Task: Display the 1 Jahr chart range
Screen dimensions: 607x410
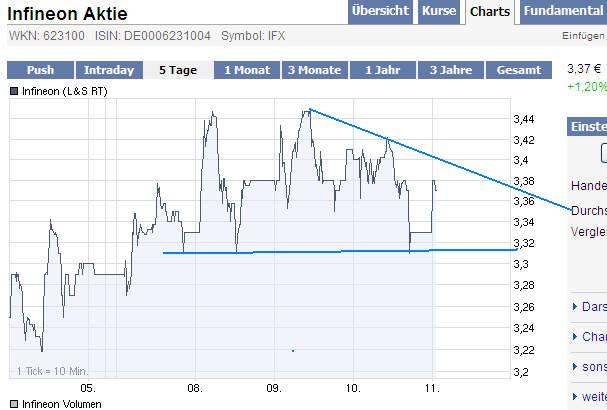Action: coord(383,70)
